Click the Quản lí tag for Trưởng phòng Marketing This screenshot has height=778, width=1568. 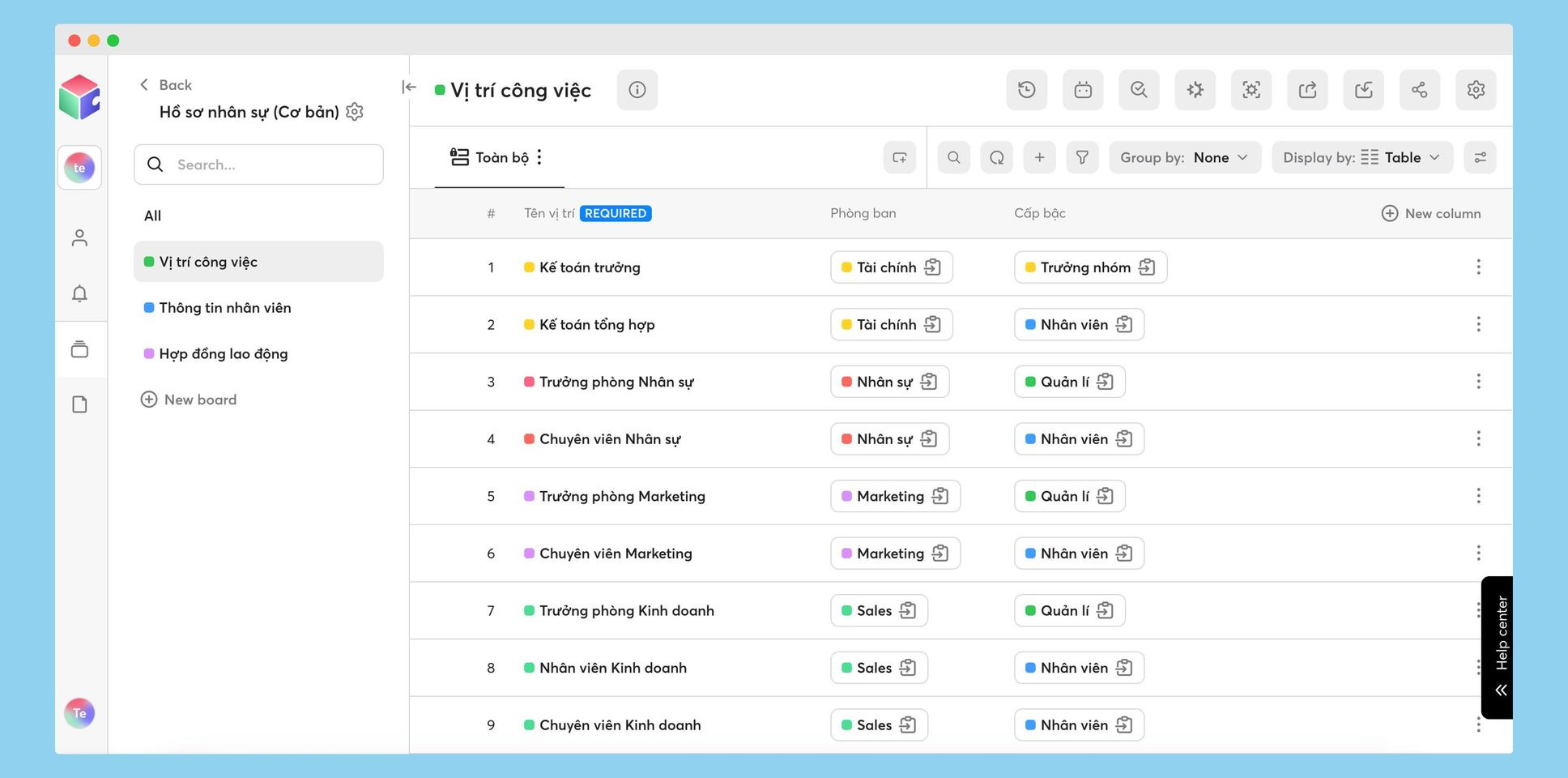coord(1069,496)
